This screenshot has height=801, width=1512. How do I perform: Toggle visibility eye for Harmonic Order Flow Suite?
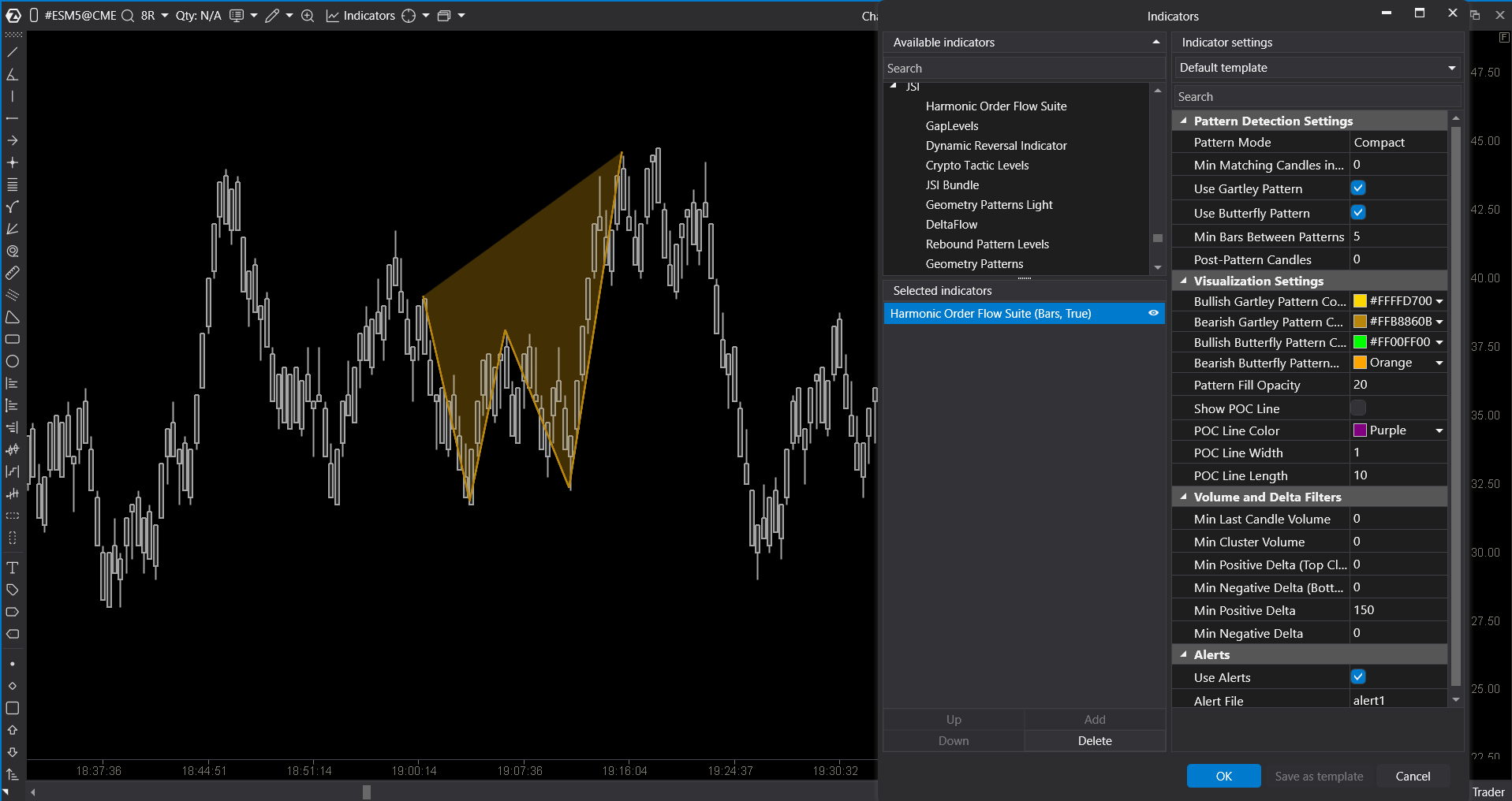click(1153, 314)
